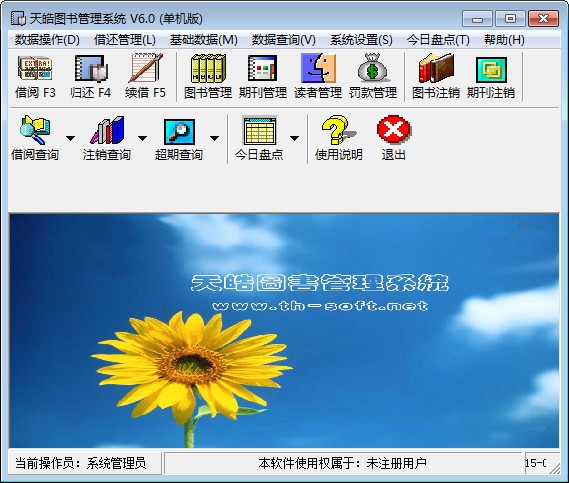Expand the 注销查询 dropdown arrow
Image resolution: width=569 pixels, height=483 pixels.
[x=142, y=138]
